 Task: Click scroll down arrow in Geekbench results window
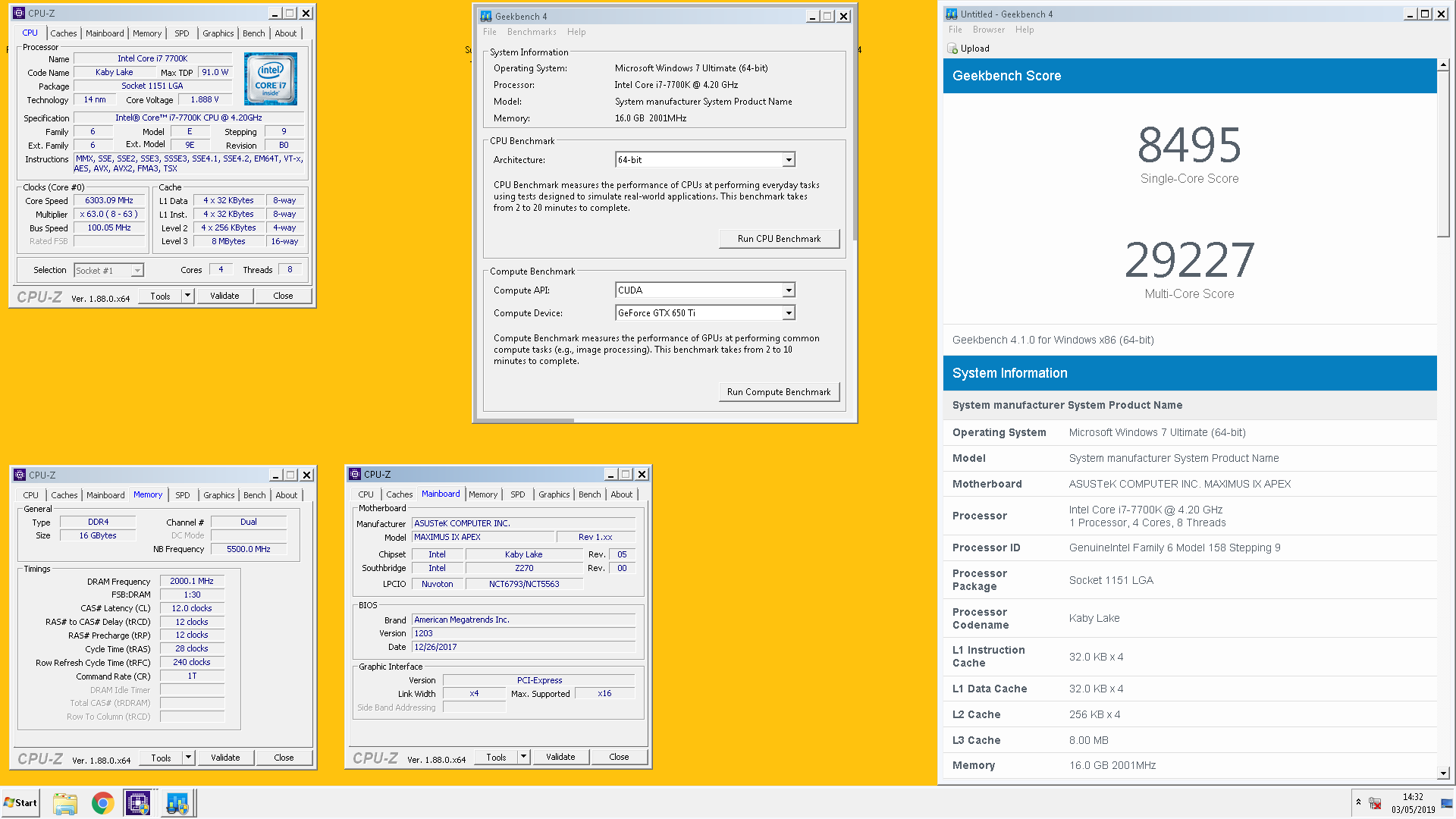[1443, 773]
